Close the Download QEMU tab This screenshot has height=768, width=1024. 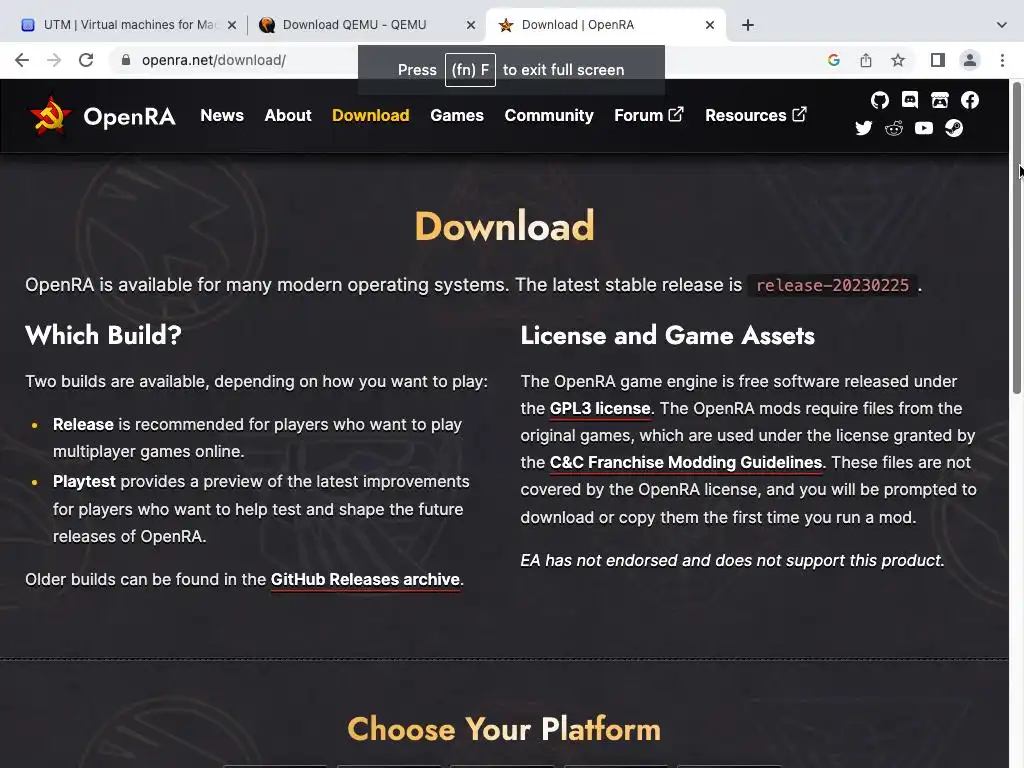tap(471, 25)
